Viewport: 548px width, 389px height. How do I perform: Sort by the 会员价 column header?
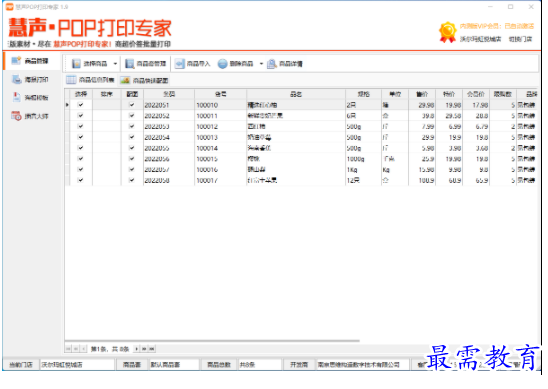[x=476, y=94]
